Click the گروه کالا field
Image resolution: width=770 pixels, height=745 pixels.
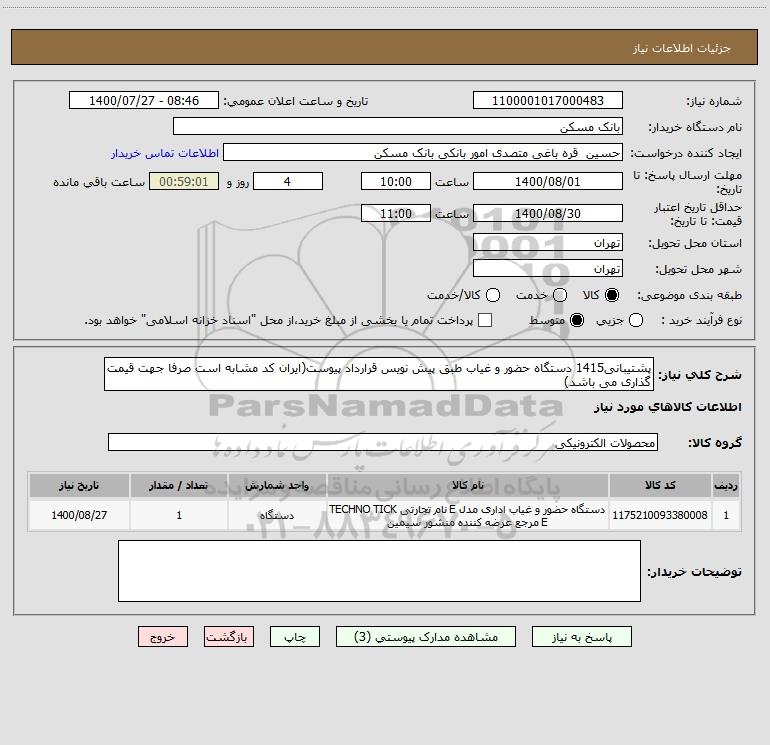pyautogui.click(x=383, y=442)
